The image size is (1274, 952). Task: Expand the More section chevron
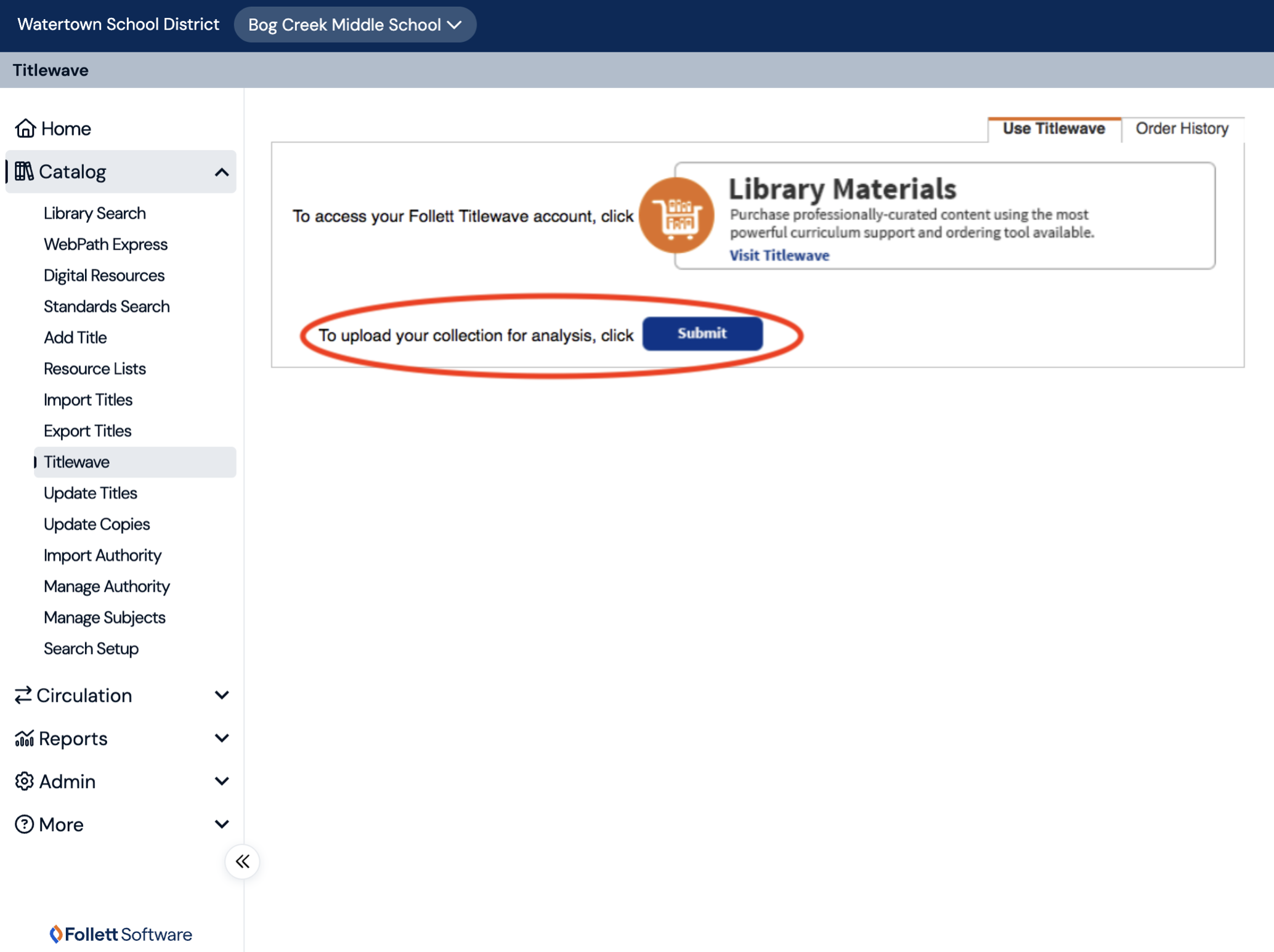pyautogui.click(x=222, y=824)
